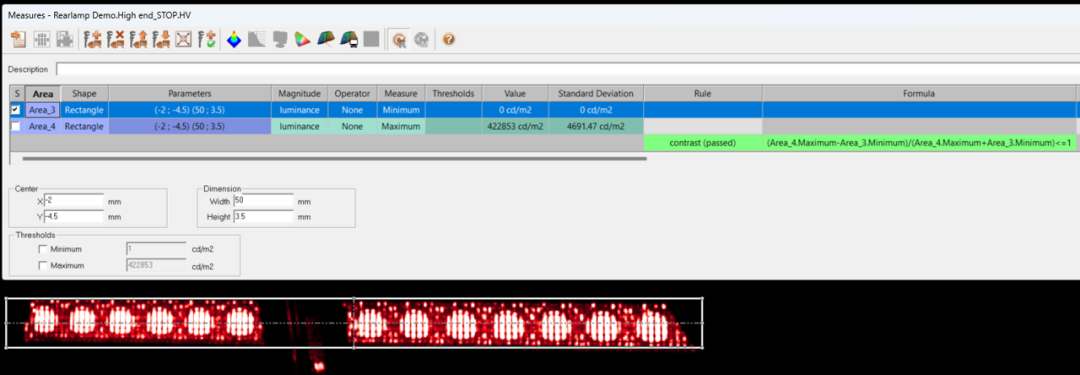Open the Shape cell Rectangle for Area_4

click(84, 126)
